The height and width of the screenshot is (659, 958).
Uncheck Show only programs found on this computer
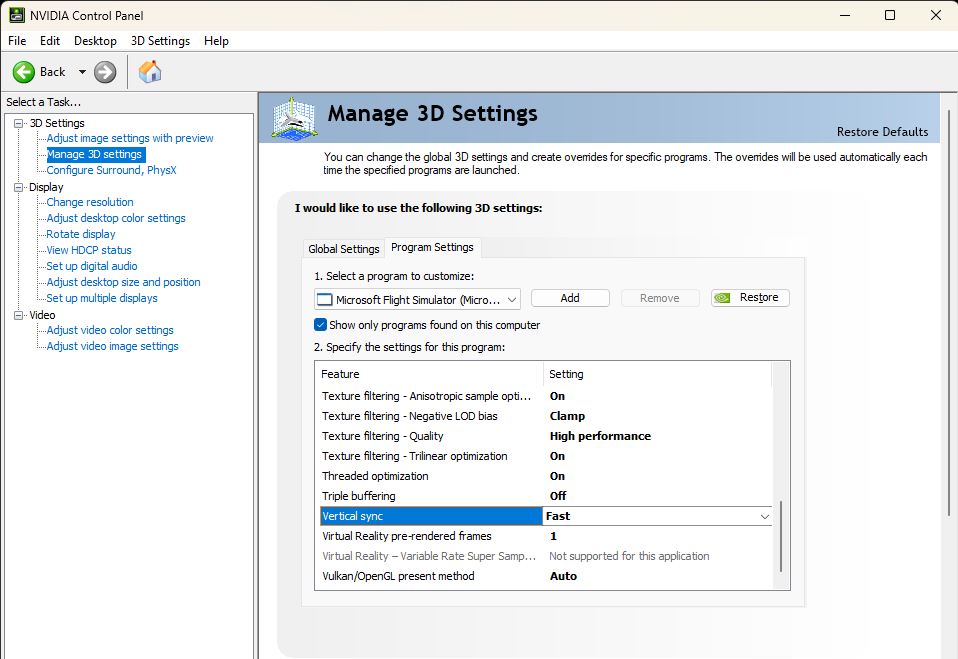point(320,324)
